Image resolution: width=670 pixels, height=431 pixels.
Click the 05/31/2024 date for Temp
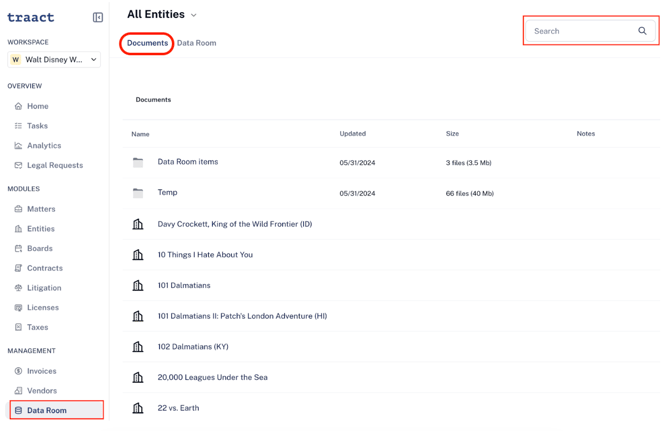(357, 194)
